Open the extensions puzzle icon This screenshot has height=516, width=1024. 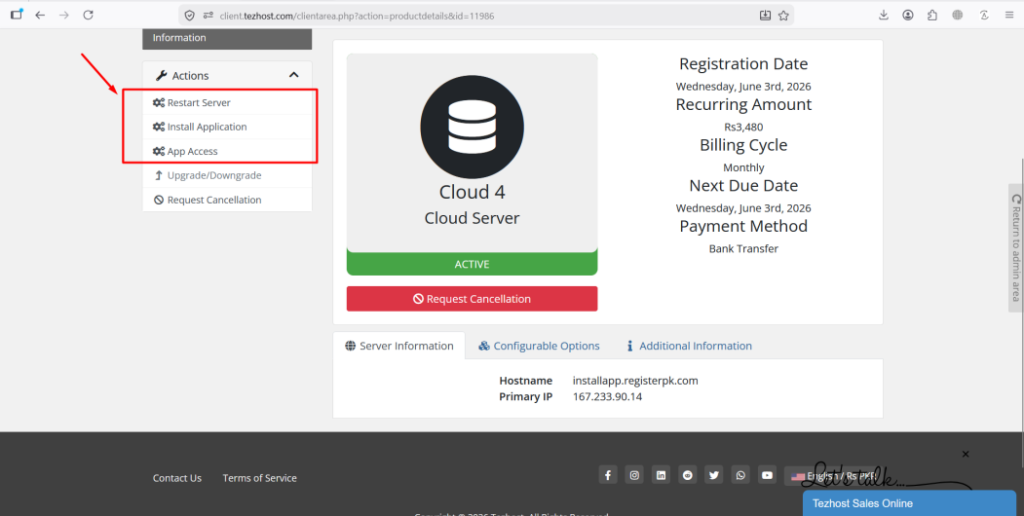click(933, 15)
